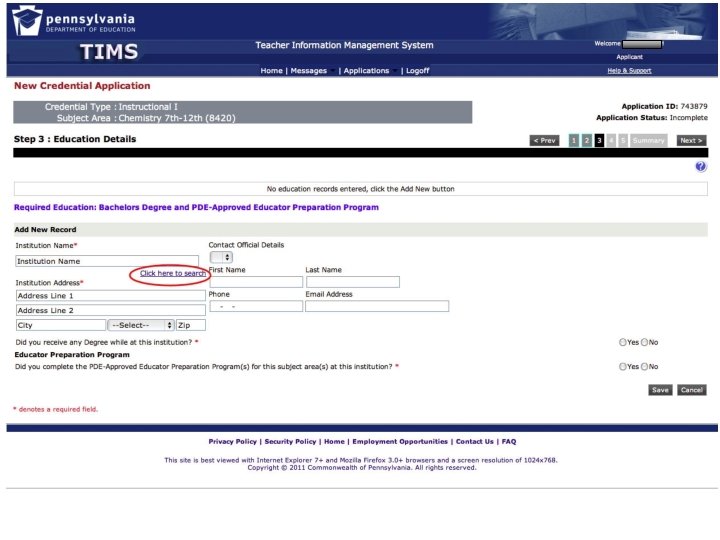This screenshot has height=540, width=720.
Task: Focus the Zip field
Action: [191, 325]
